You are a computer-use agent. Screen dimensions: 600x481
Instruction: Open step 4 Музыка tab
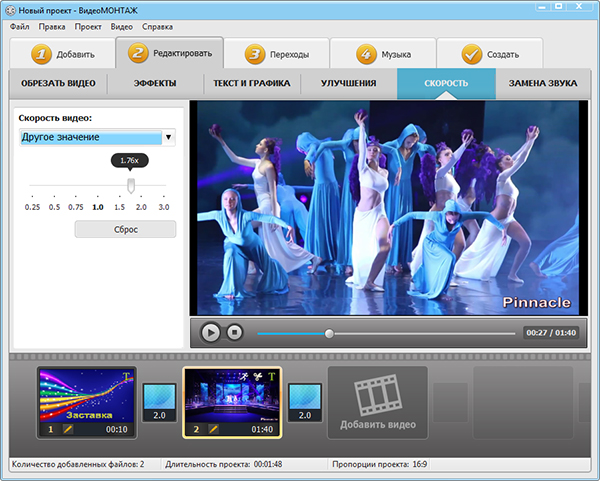(383, 53)
